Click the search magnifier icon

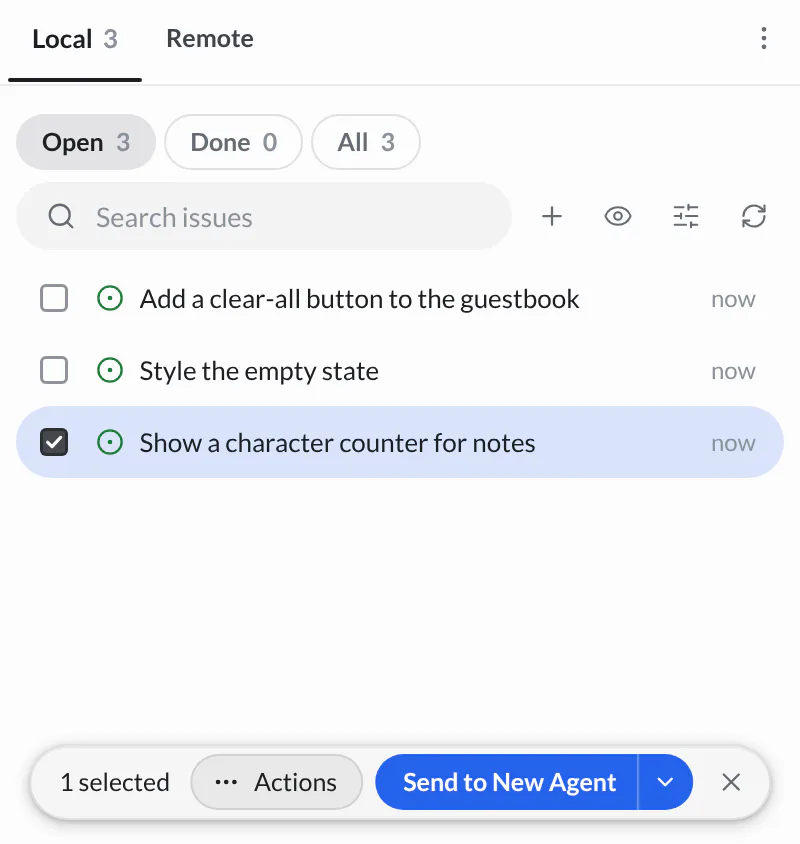click(61, 216)
